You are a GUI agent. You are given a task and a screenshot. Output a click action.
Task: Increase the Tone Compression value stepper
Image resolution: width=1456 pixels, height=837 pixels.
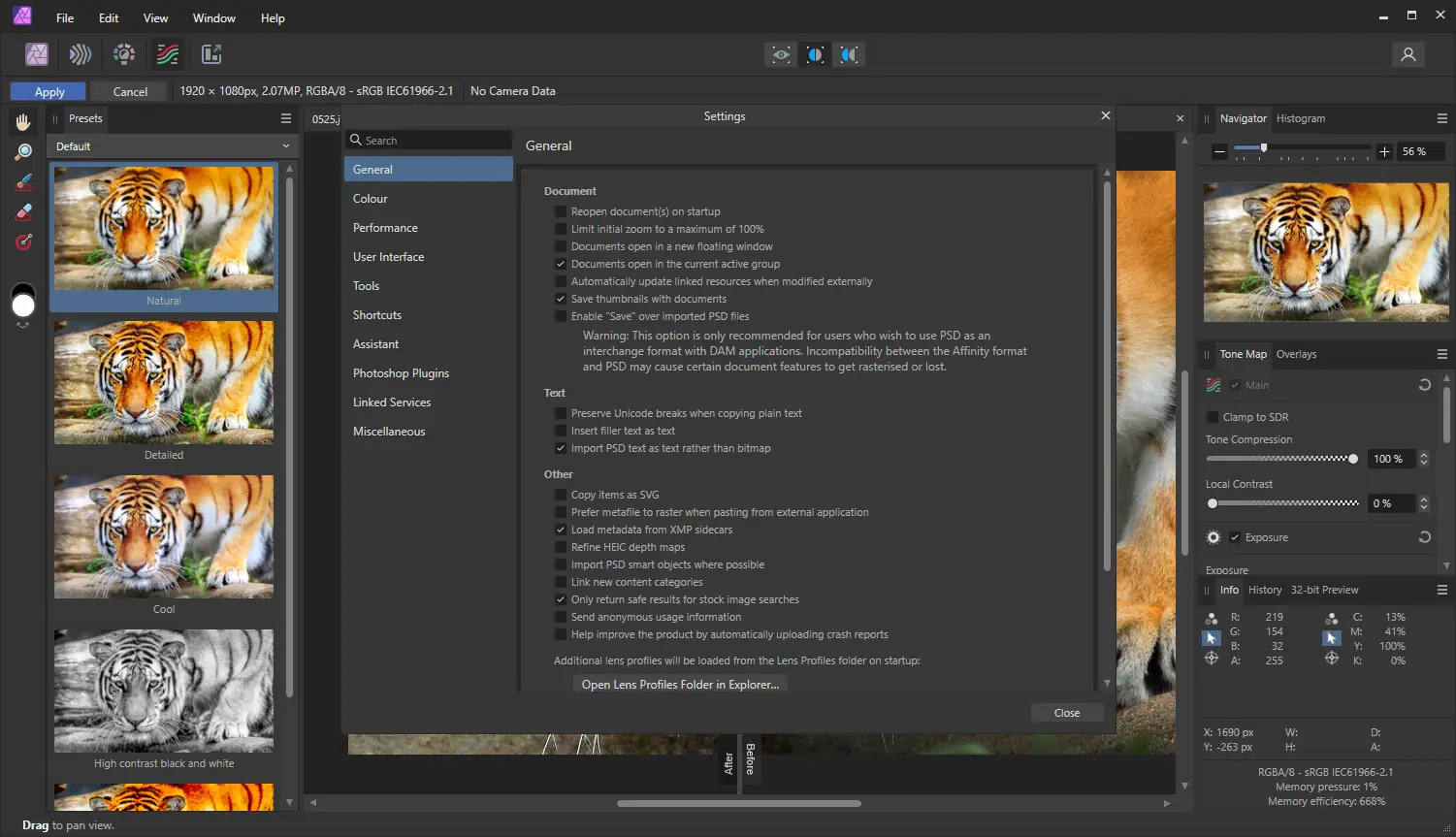1424,455
